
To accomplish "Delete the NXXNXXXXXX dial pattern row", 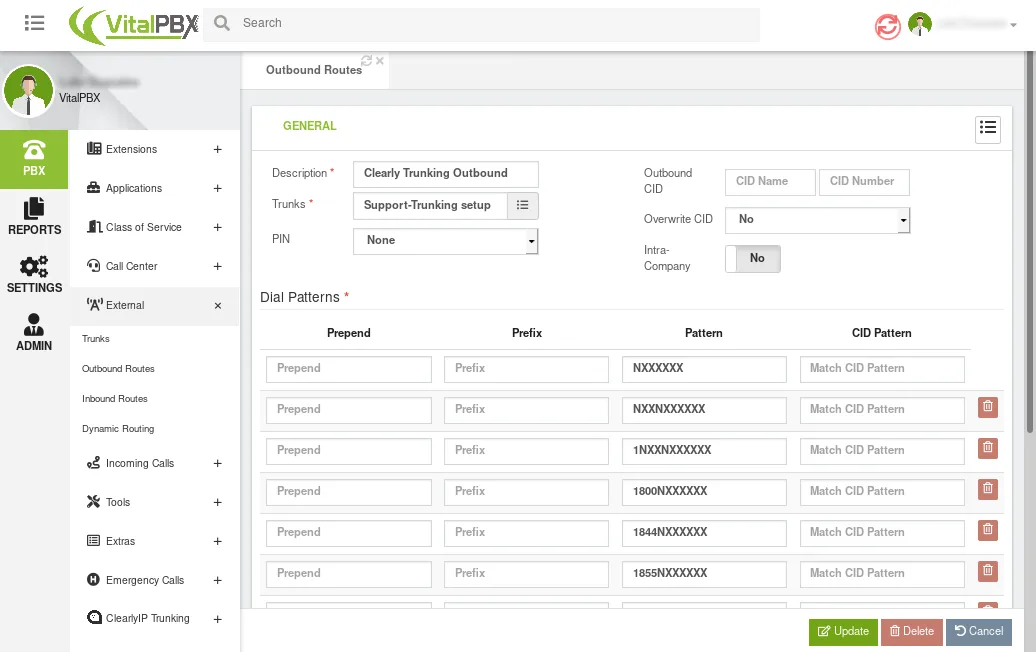I will tap(988, 407).
